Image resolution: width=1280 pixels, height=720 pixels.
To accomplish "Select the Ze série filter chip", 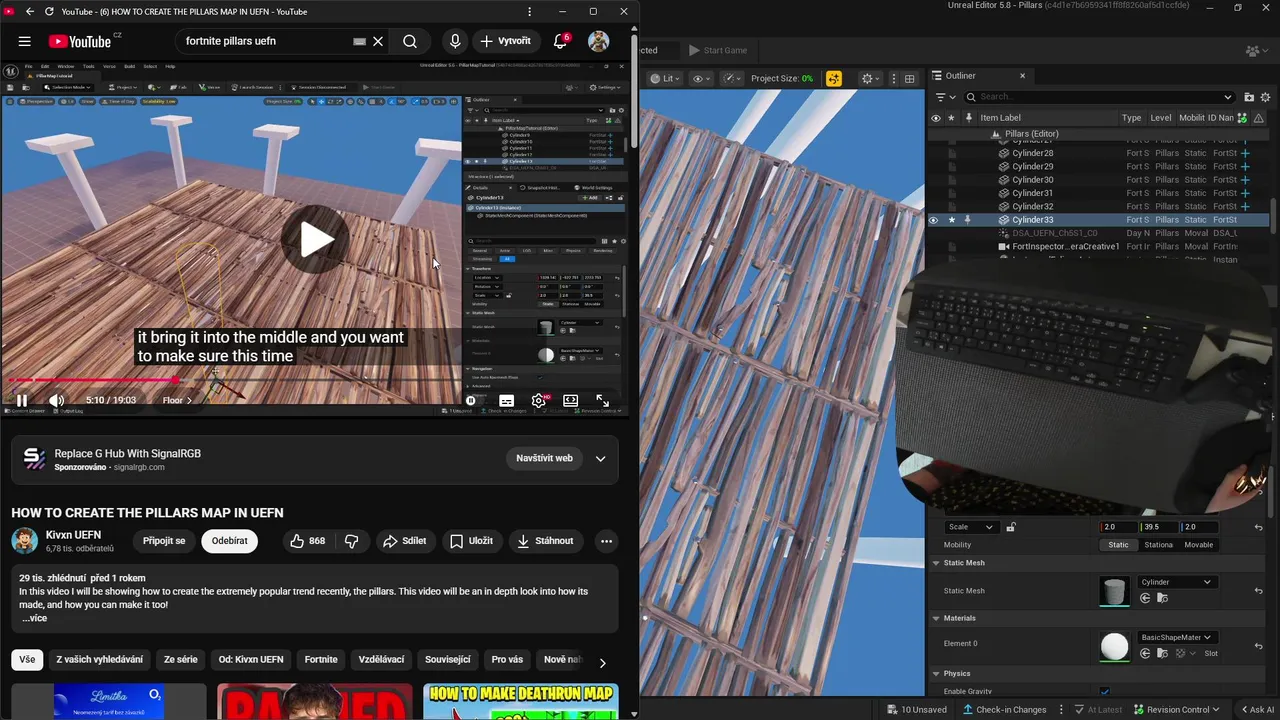I will 180,660.
